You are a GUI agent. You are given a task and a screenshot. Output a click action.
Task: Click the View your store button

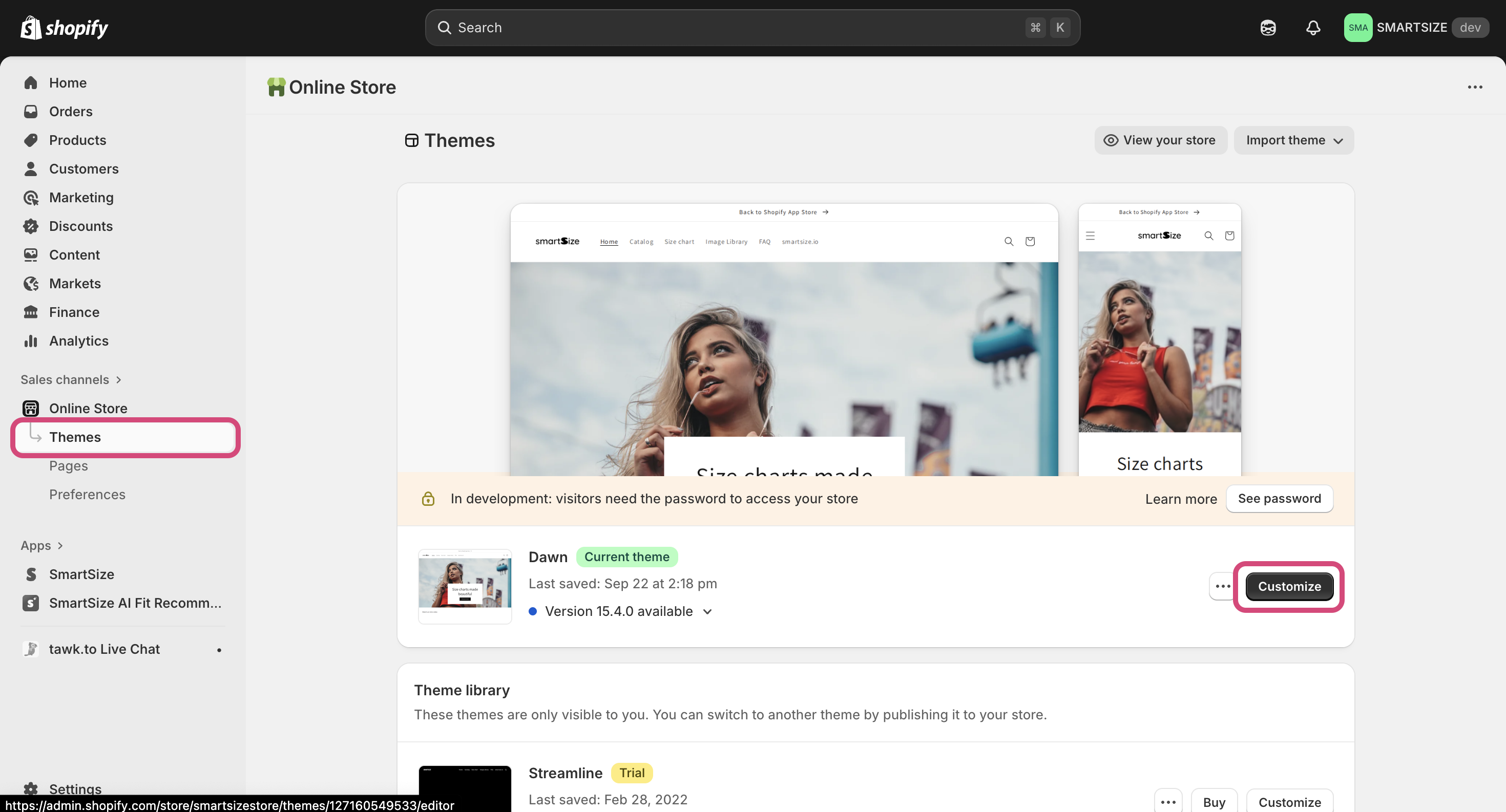1160,140
